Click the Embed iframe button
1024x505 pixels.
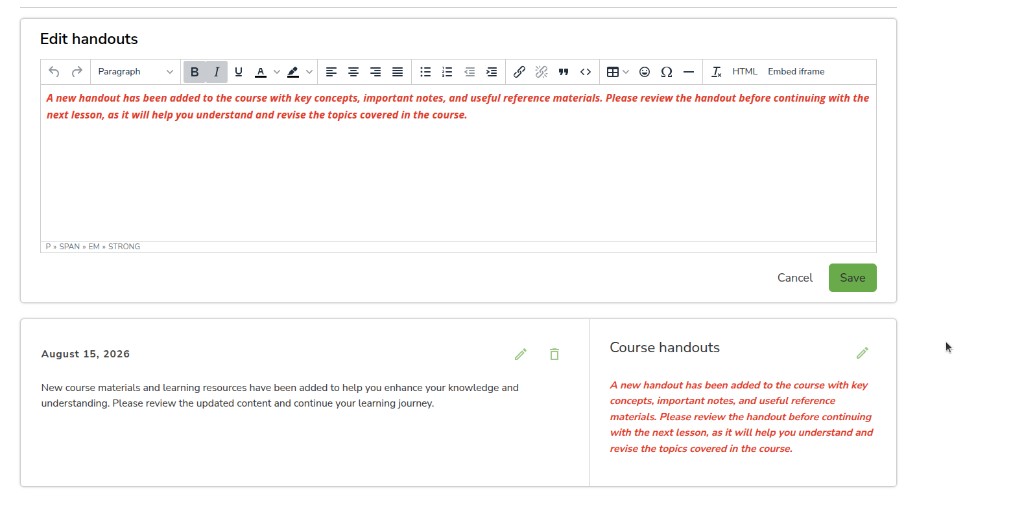[x=796, y=72]
